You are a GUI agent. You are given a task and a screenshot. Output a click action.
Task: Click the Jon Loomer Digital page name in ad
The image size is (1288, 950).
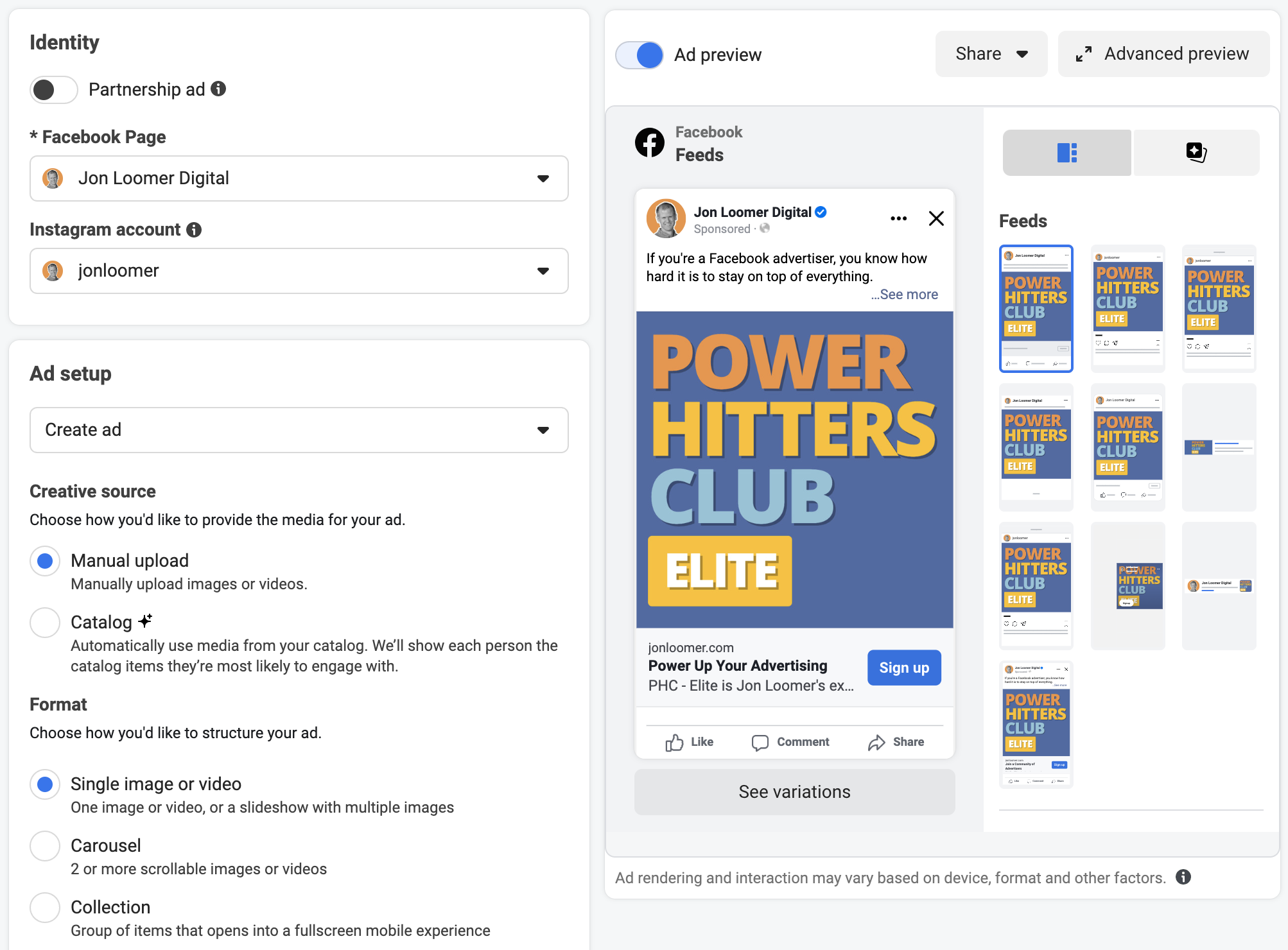753,212
